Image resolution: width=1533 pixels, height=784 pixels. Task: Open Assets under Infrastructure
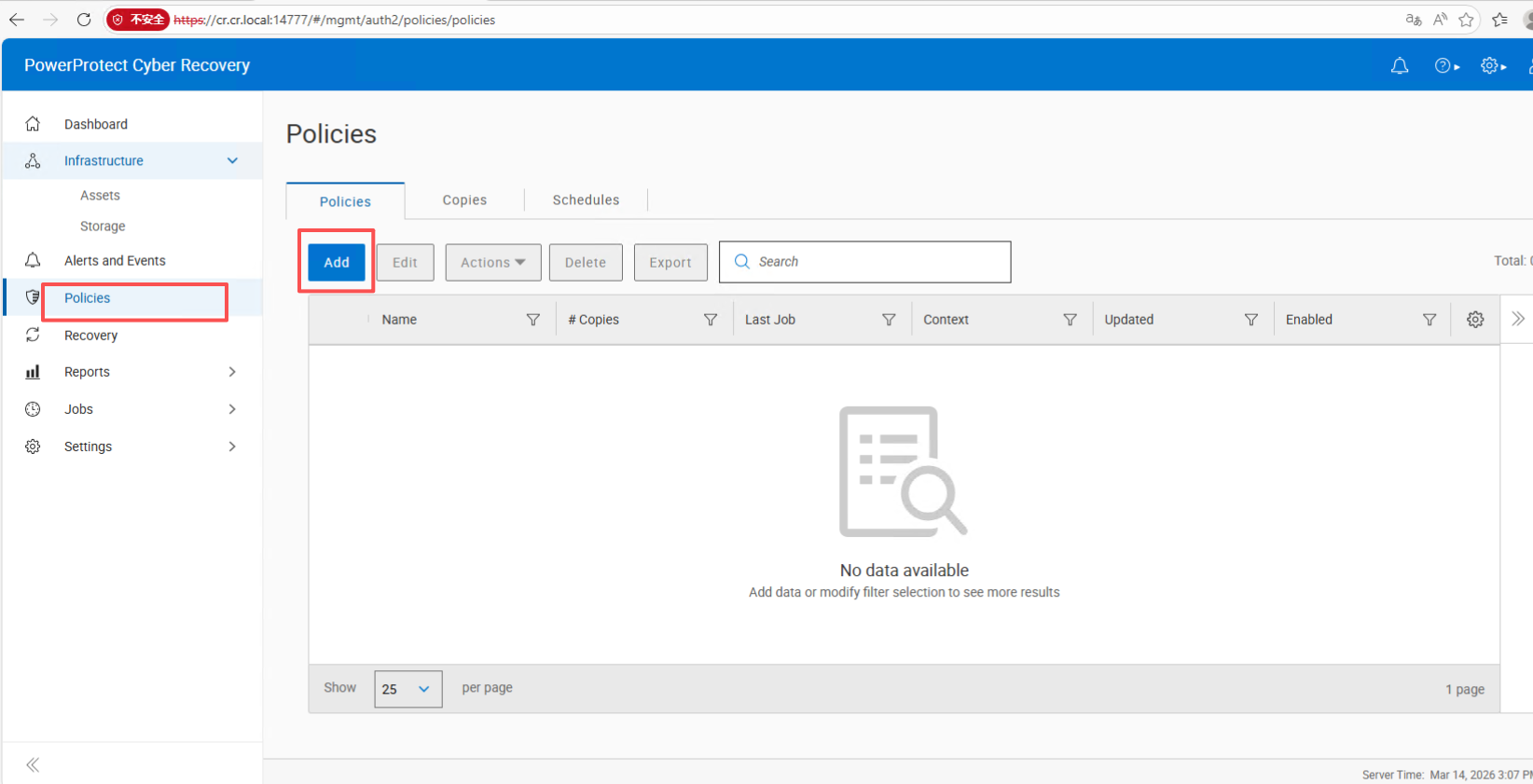[x=100, y=196]
